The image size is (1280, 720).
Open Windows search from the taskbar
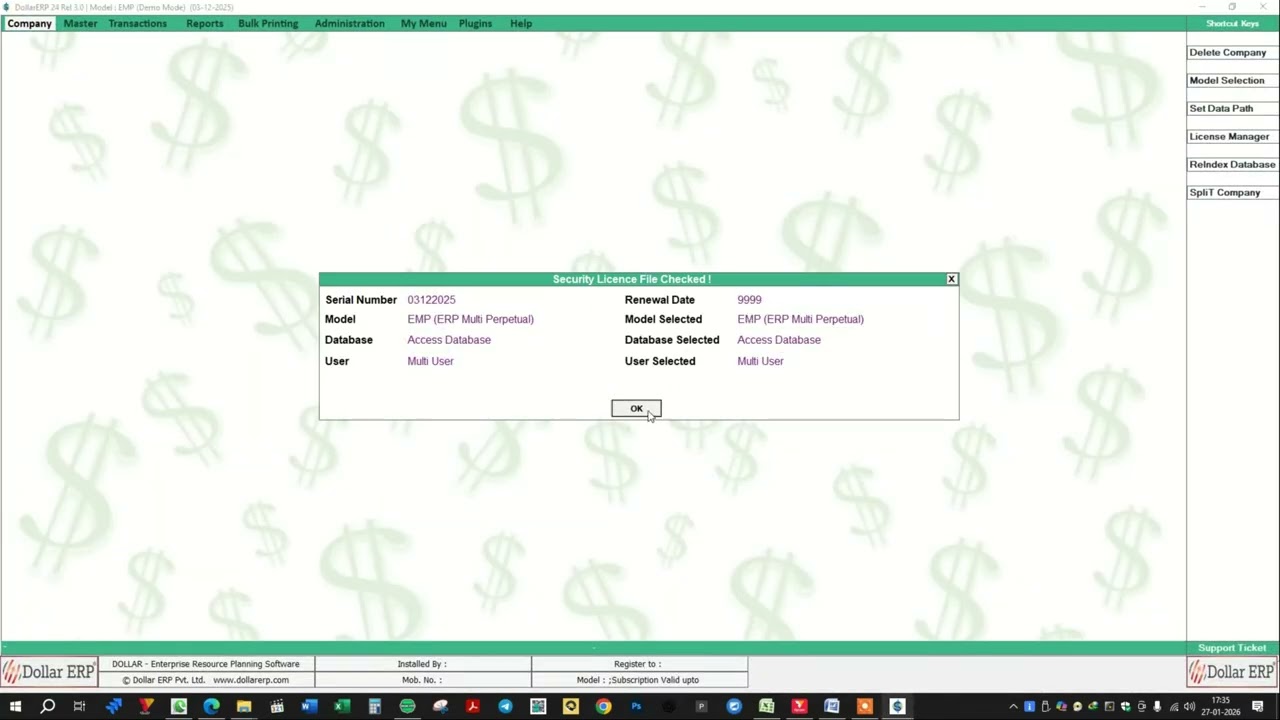(47, 707)
